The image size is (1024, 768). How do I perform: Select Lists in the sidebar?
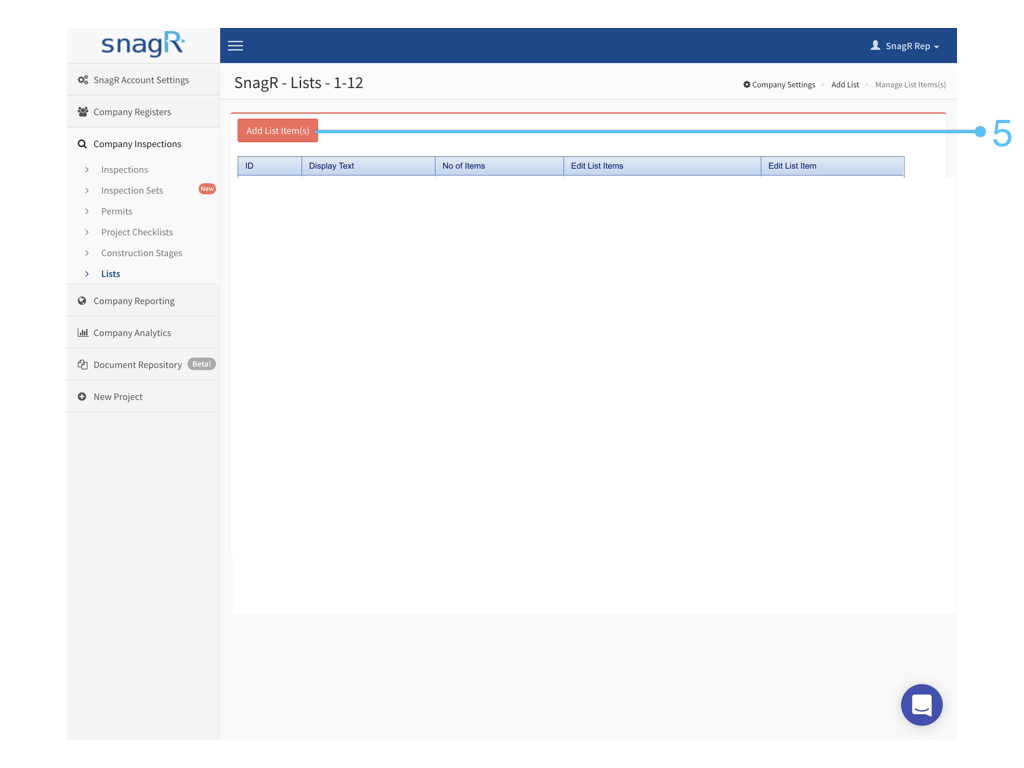[110, 274]
